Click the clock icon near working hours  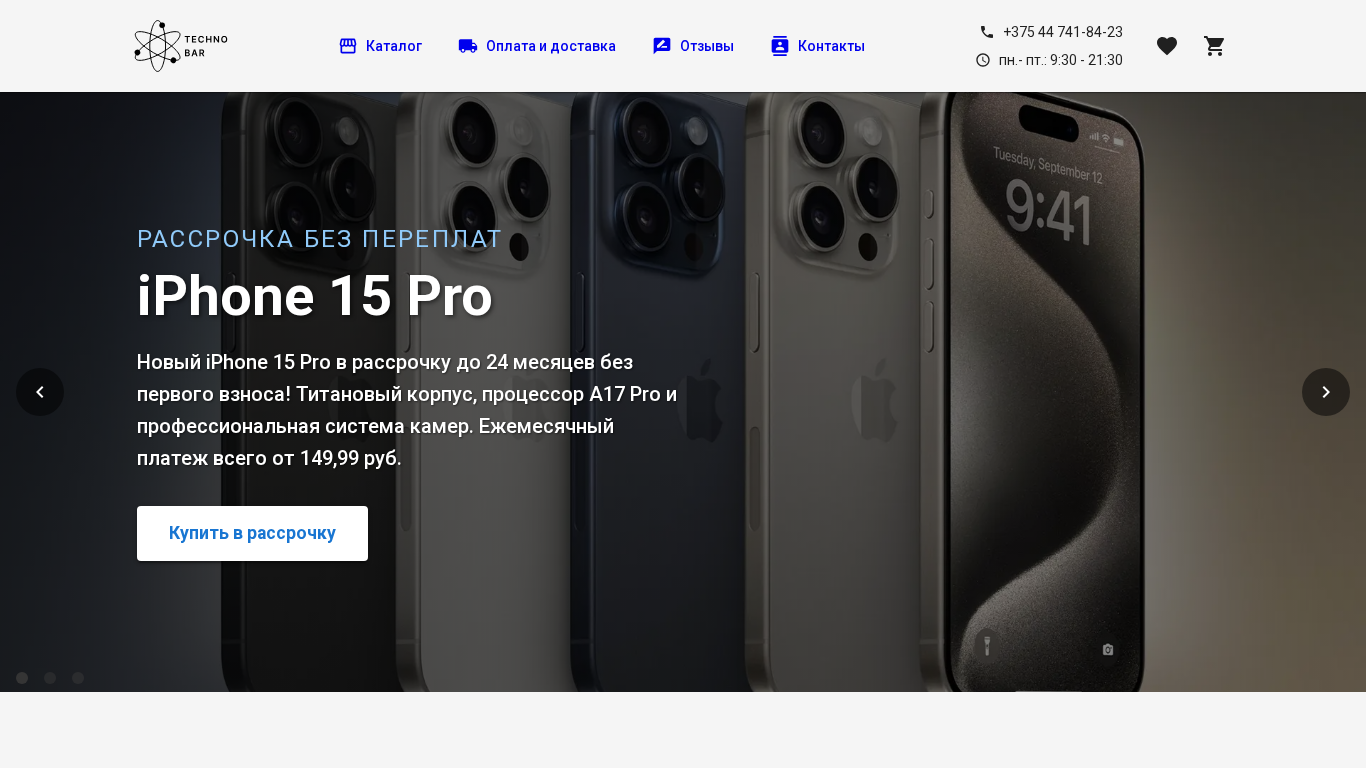[983, 60]
